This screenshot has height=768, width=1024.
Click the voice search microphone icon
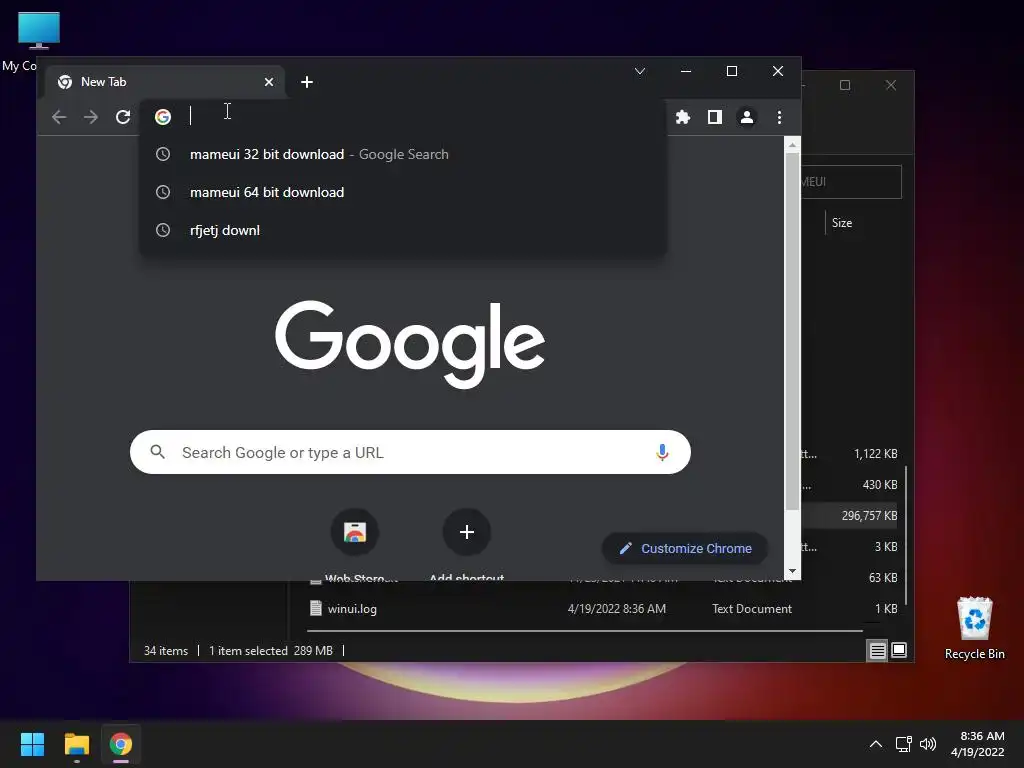[662, 452]
